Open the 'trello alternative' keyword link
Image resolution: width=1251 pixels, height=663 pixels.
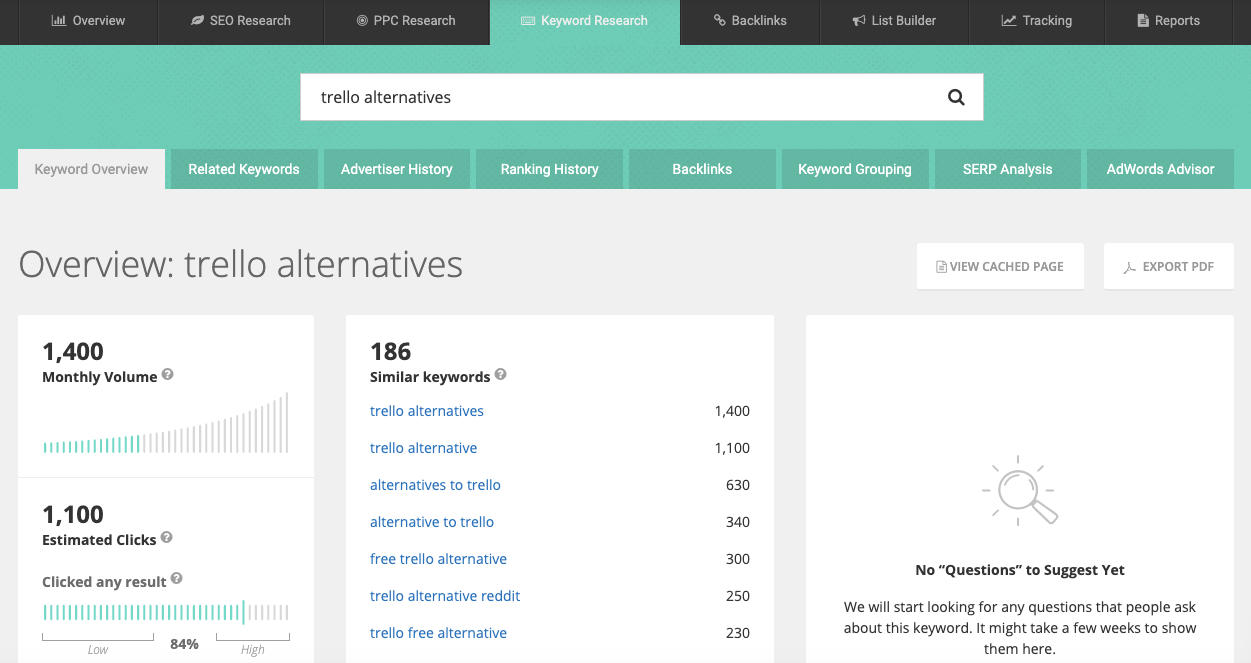pos(424,448)
